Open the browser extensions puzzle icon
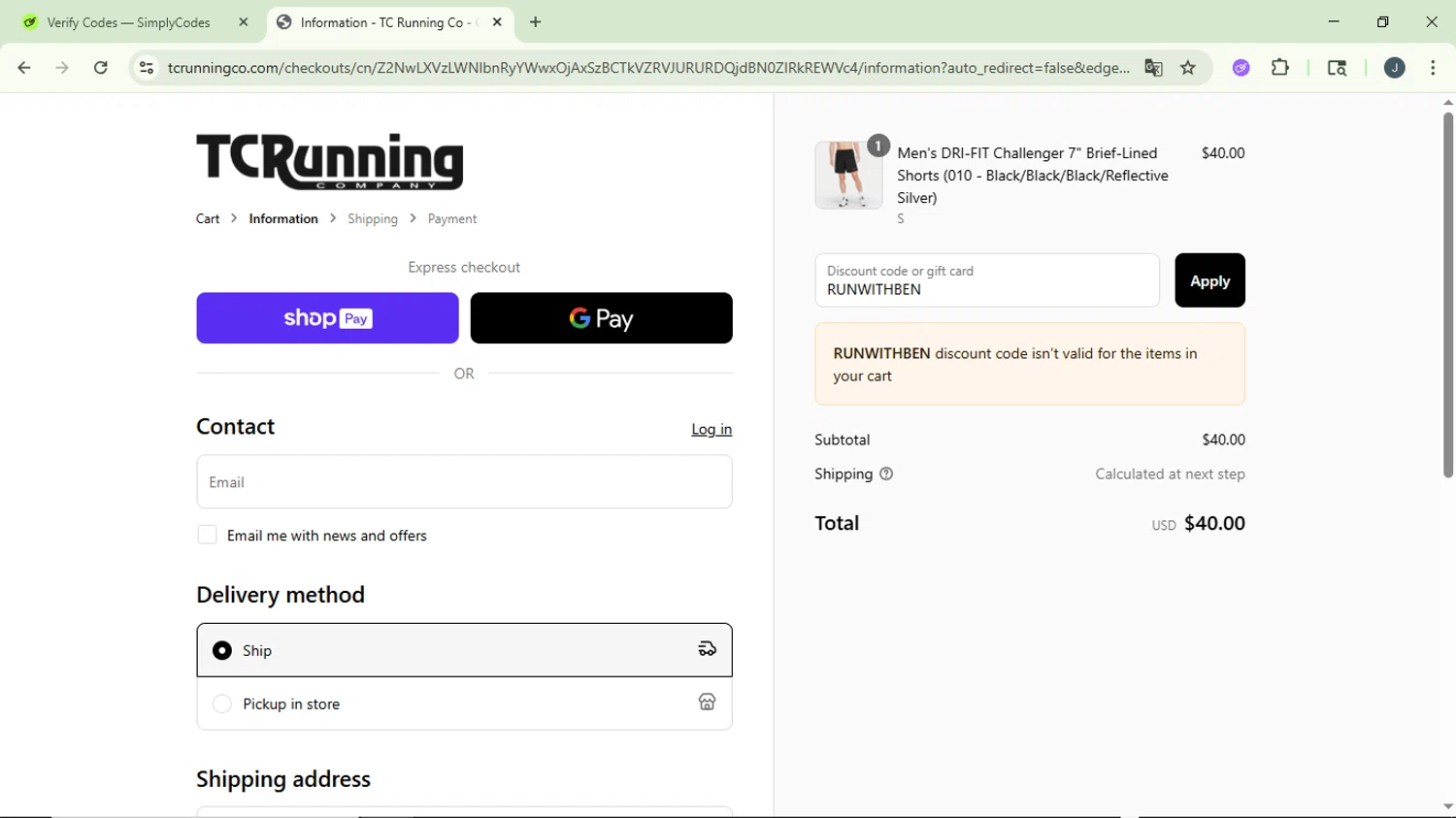 point(1280,68)
